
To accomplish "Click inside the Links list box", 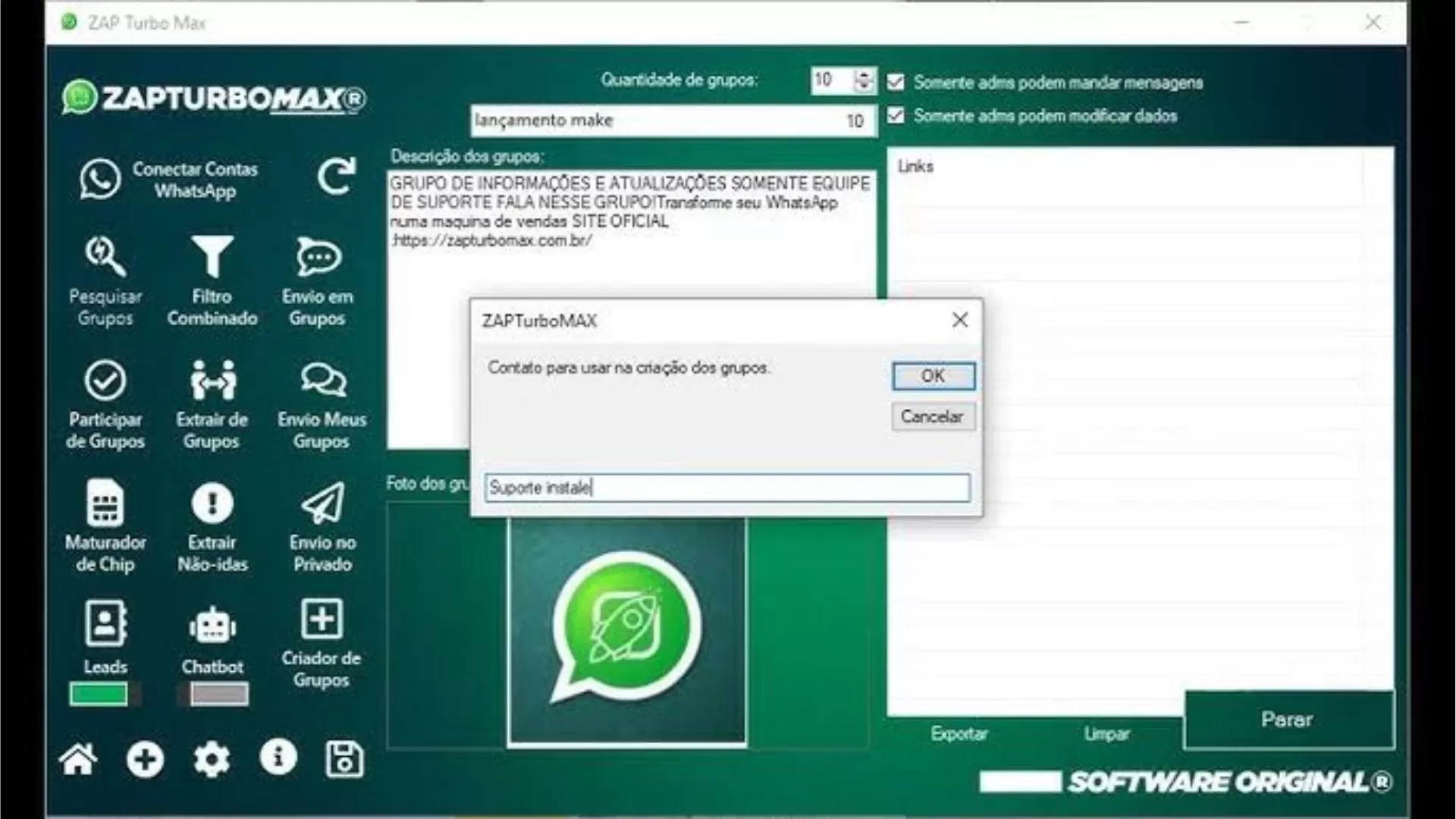I will [1141, 431].
